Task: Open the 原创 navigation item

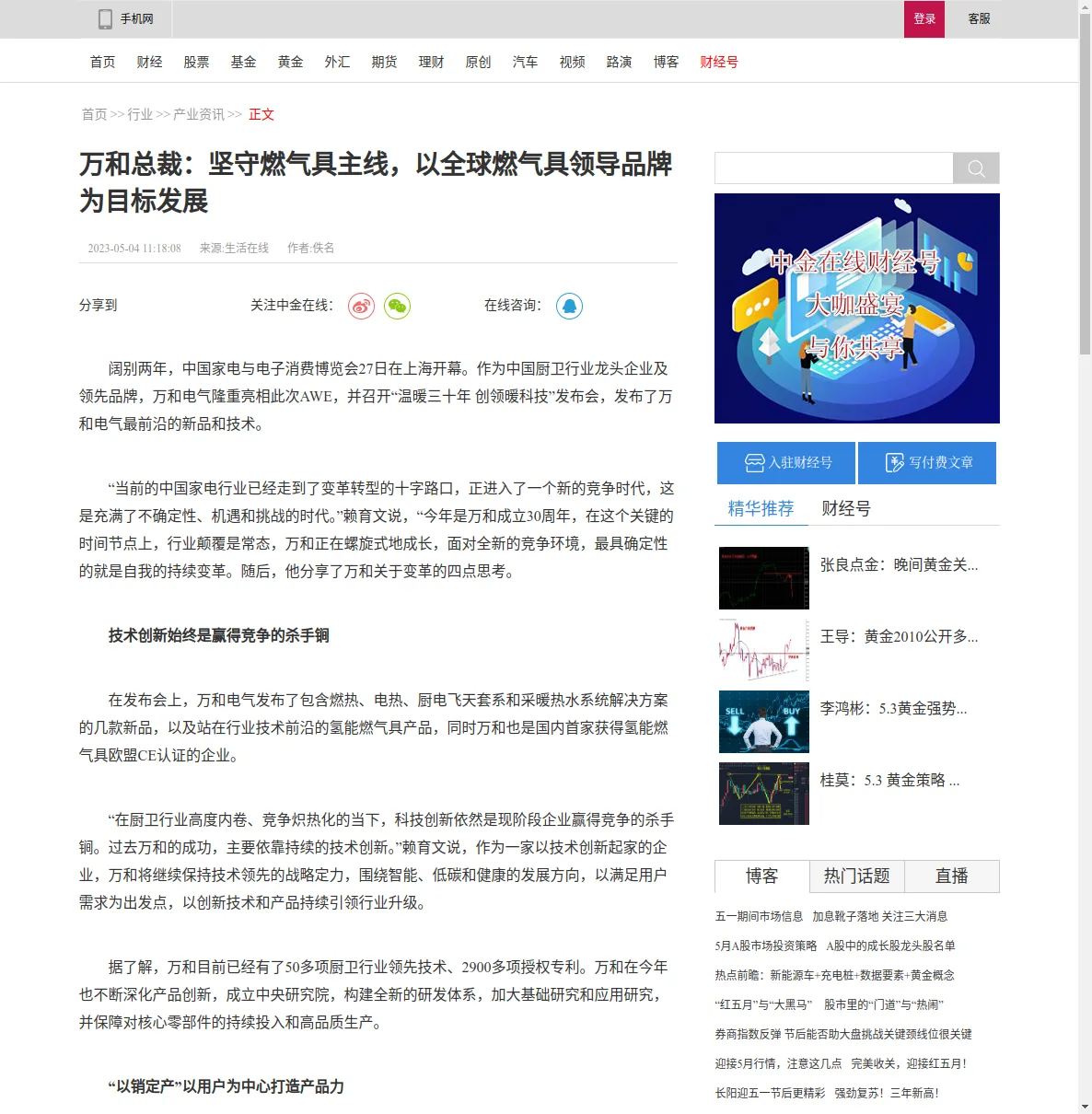Action: (x=479, y=62)
